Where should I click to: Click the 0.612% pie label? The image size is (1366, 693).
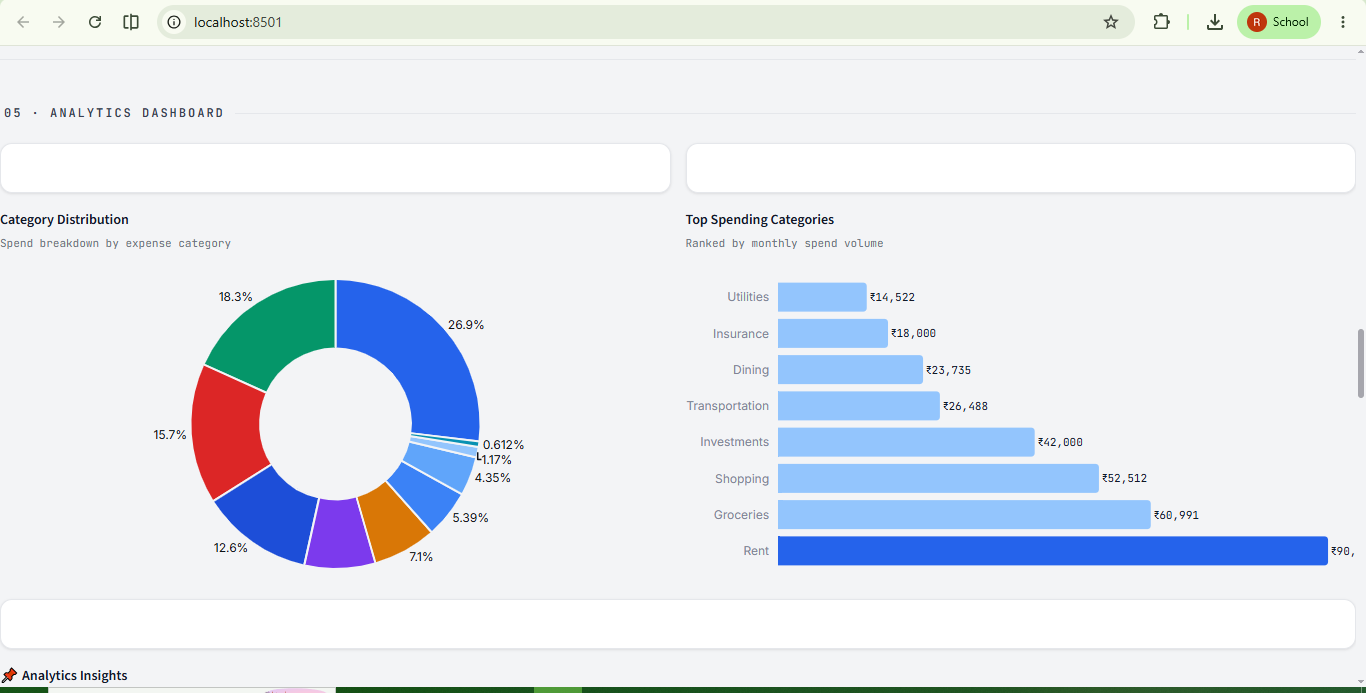(x=503, y=445)
